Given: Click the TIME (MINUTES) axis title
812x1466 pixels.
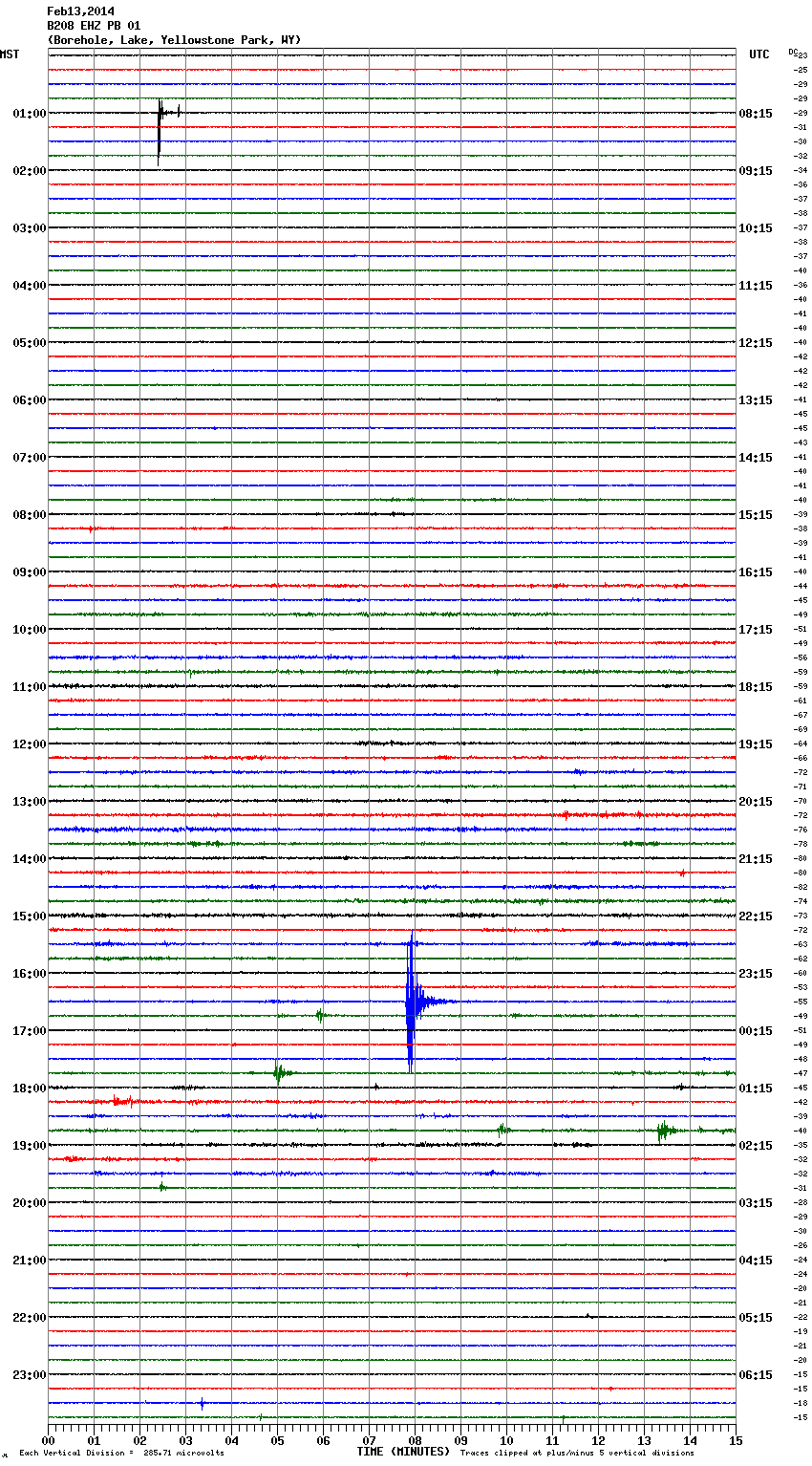Looking at the screenshot, I should (x=403, y=1452).
